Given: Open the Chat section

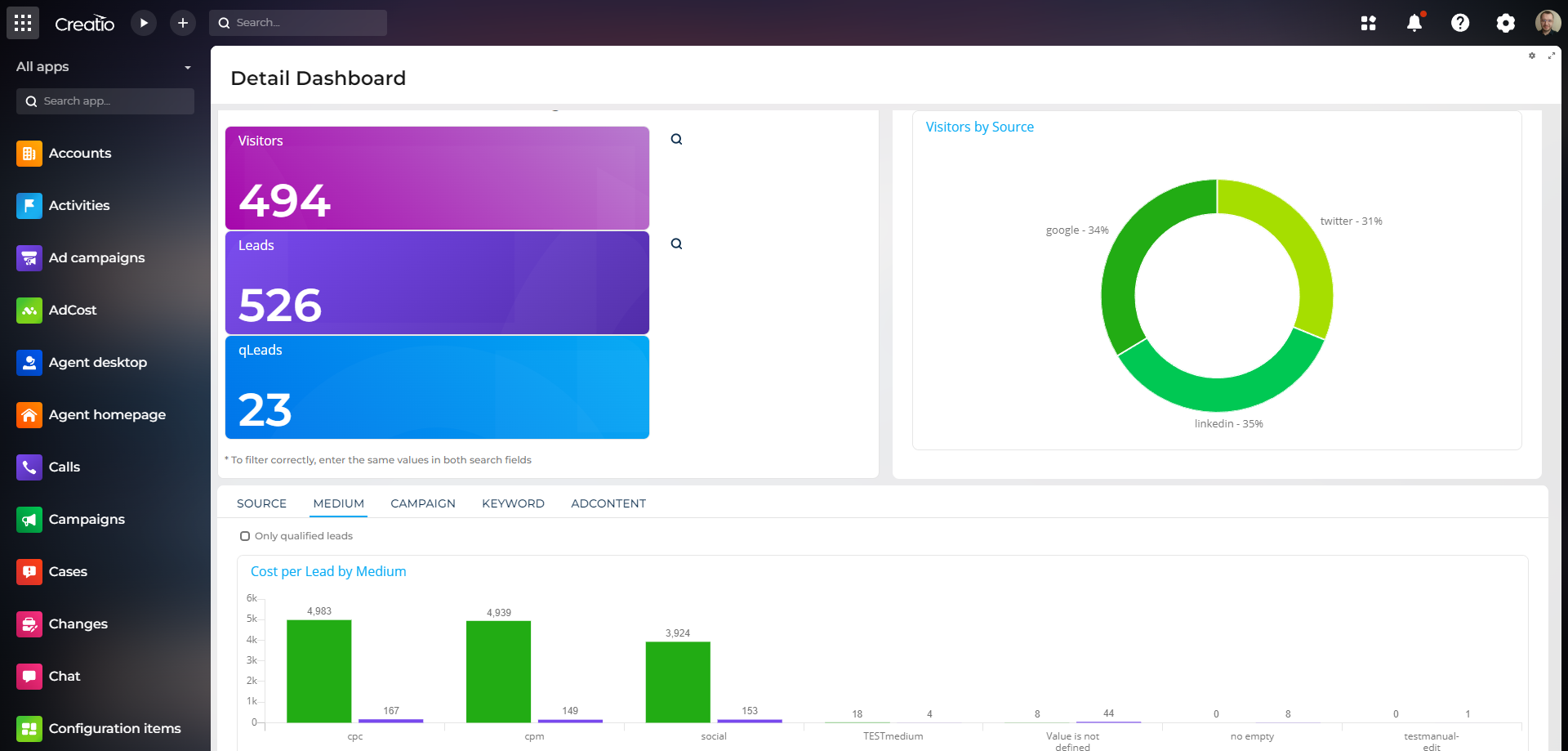Looking at the screenshot, I should (29, 676).
